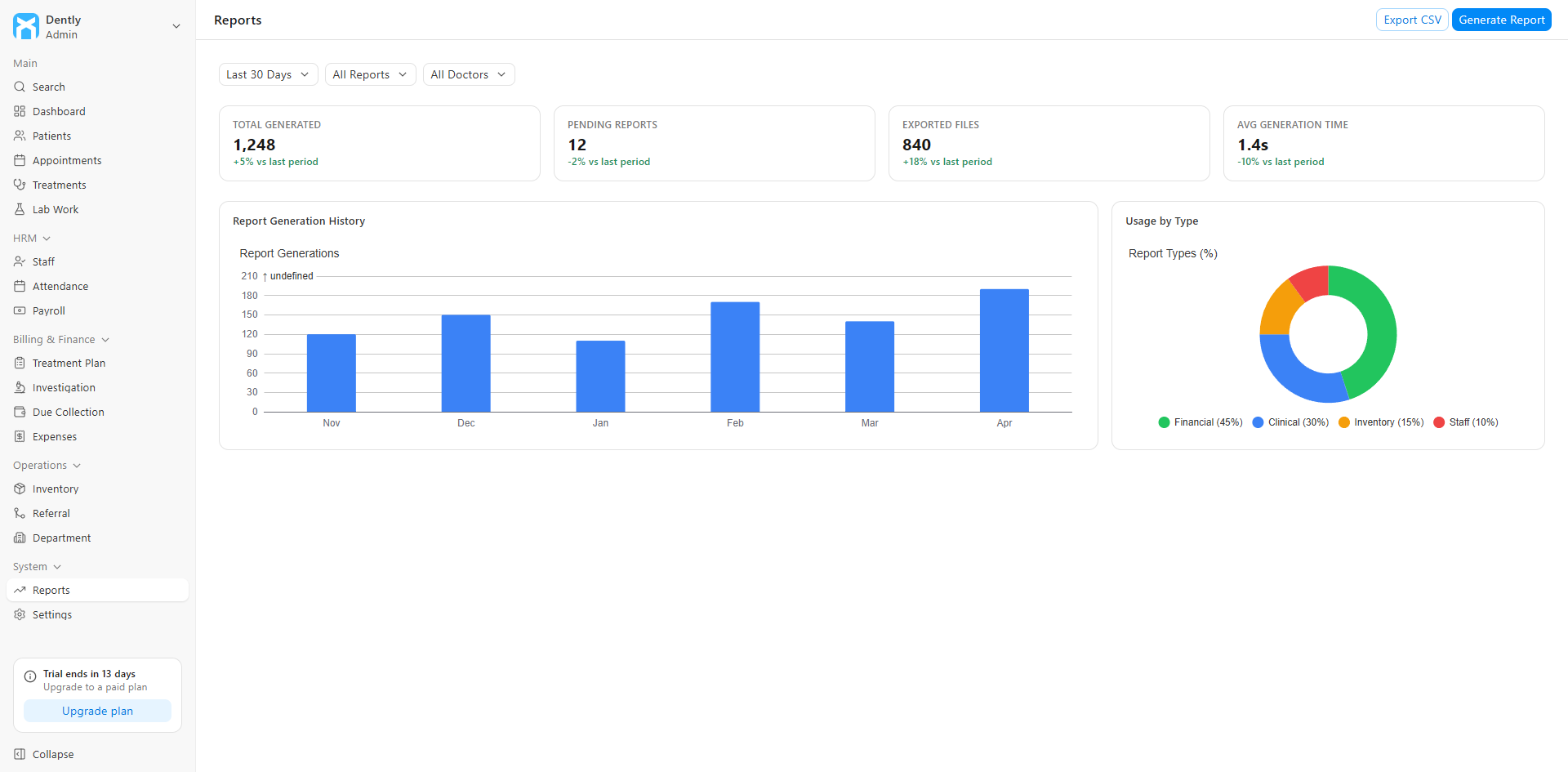Image resolution: width=1568 pixels, height=772 pixels.
Task: Click the Apr bar in the chart
Action: 1004,350
